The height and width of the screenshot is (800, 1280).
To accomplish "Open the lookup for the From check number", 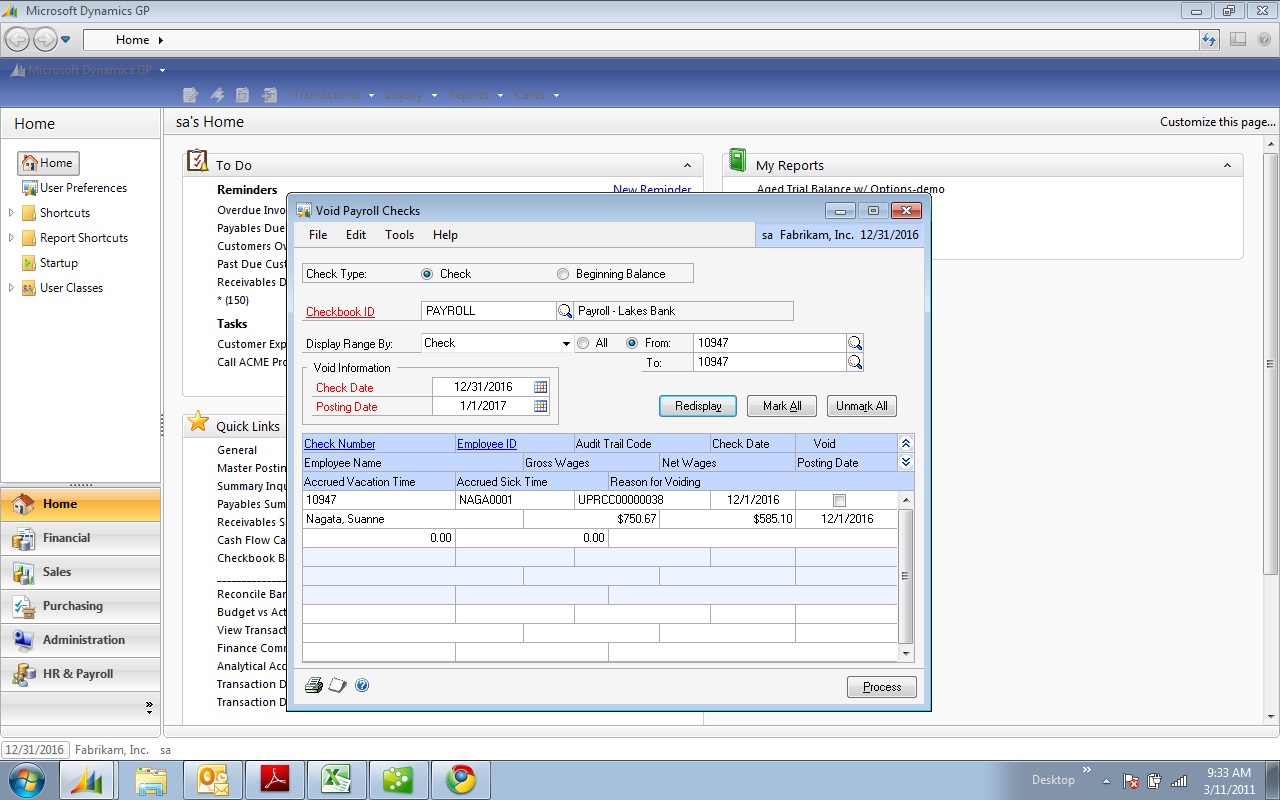I will pos(855,341).
